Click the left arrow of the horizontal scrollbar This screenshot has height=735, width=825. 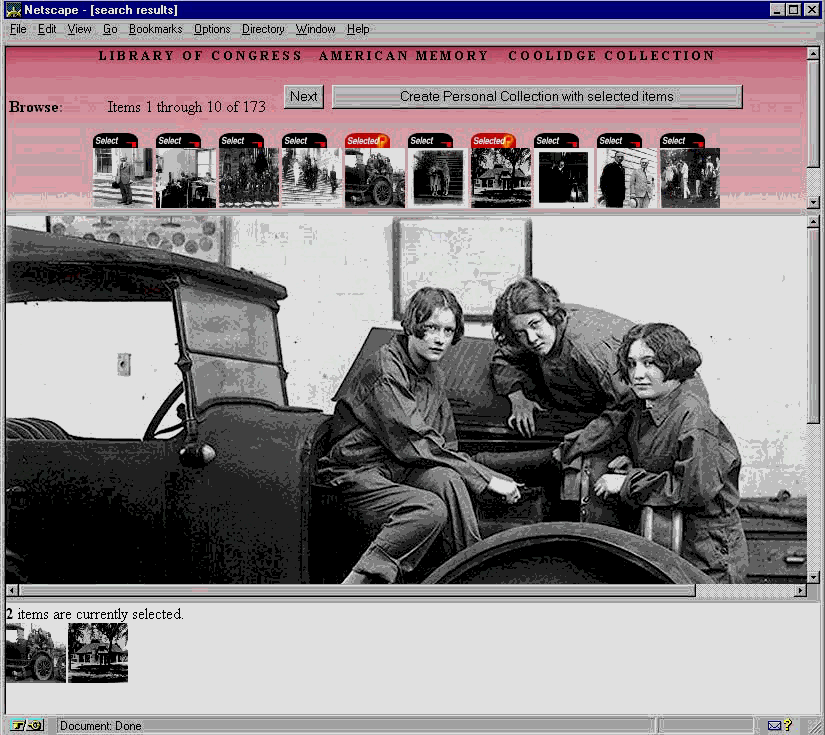[x=12, y=591]
